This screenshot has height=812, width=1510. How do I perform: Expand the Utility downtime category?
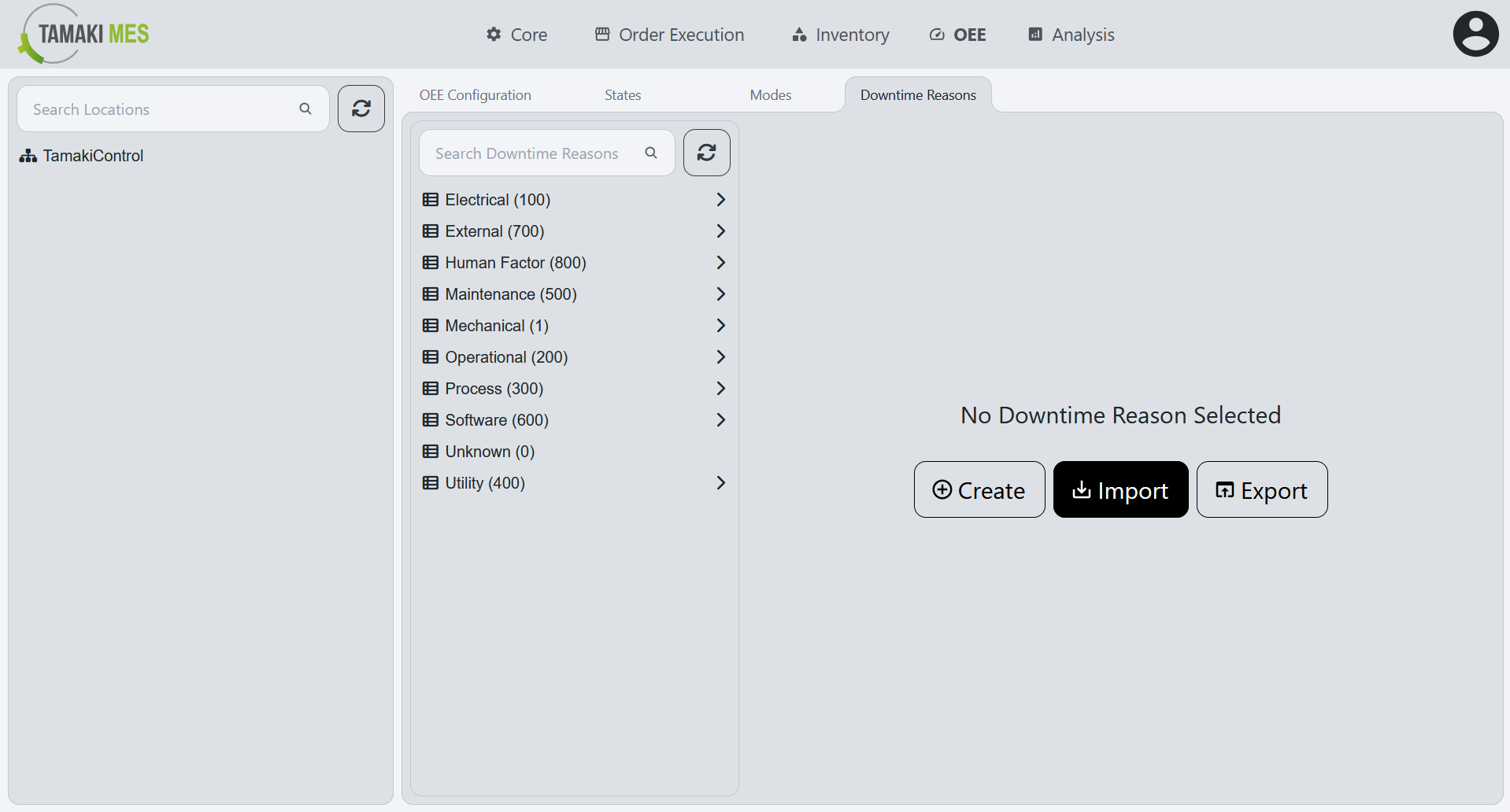point(720,482)
